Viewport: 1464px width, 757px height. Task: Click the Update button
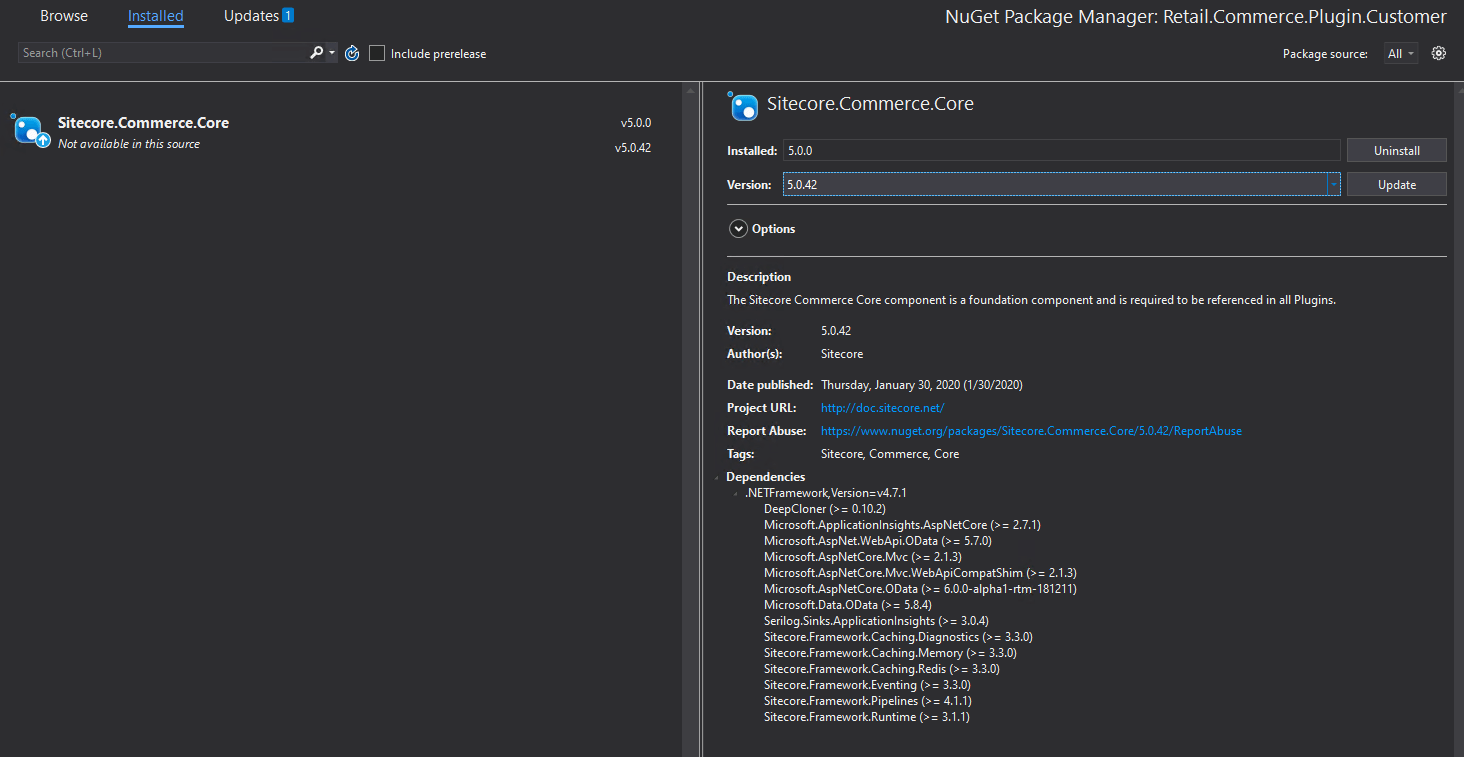click(x=1397, y=184)
